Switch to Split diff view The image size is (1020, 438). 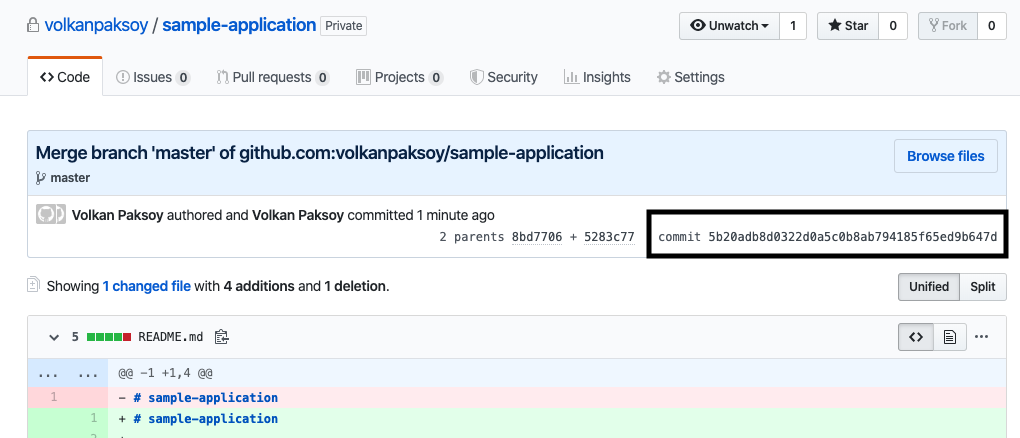click(982, 286)
